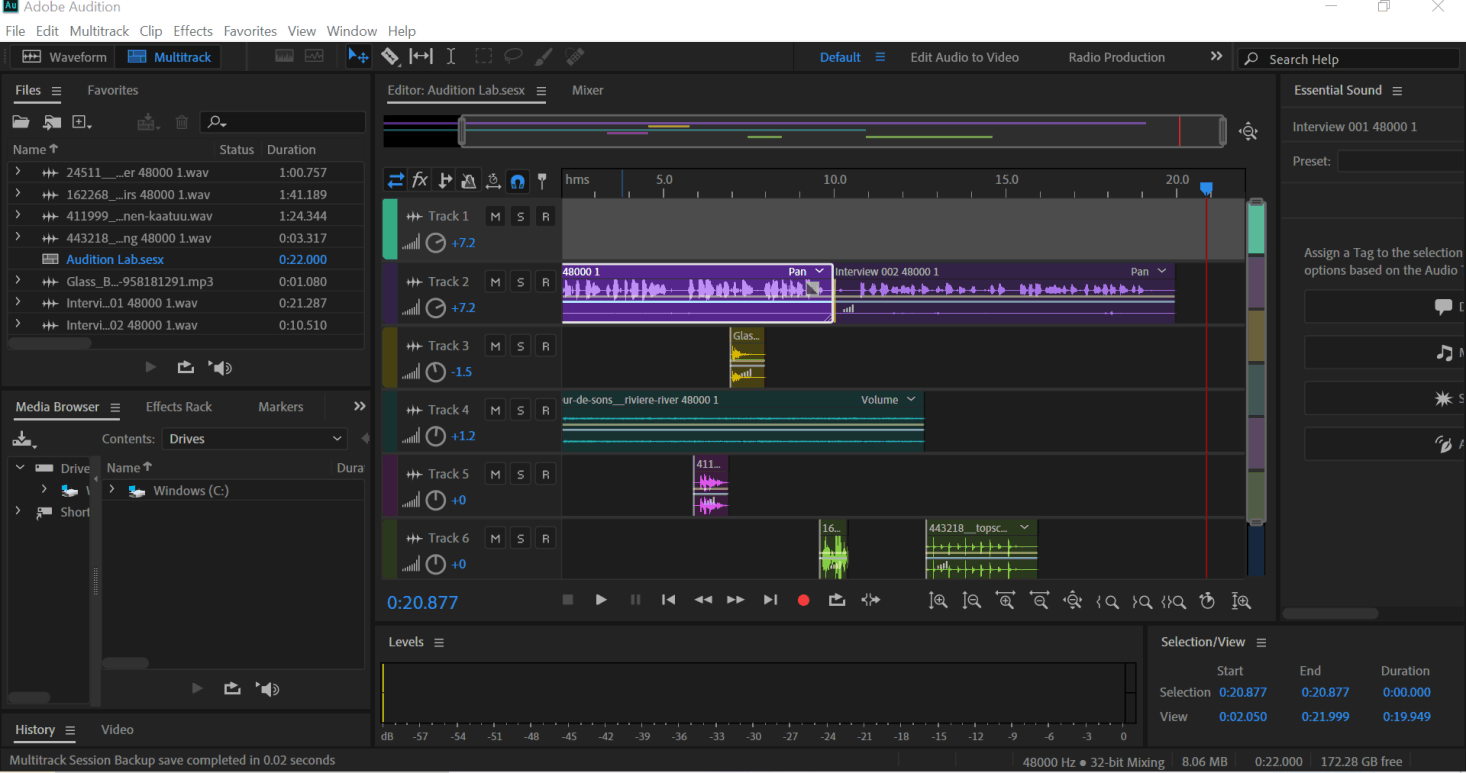
Task: Arm Track 3 for record
Action: tap(545, 346)
